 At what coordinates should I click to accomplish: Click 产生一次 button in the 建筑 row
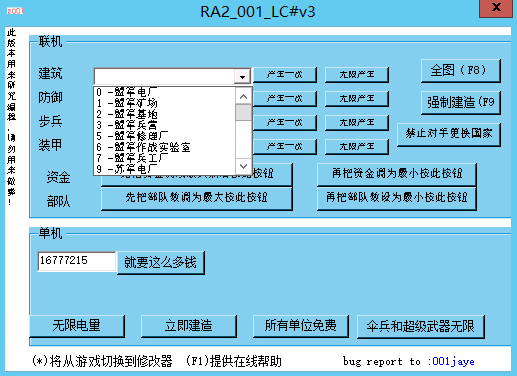point(285,75)
